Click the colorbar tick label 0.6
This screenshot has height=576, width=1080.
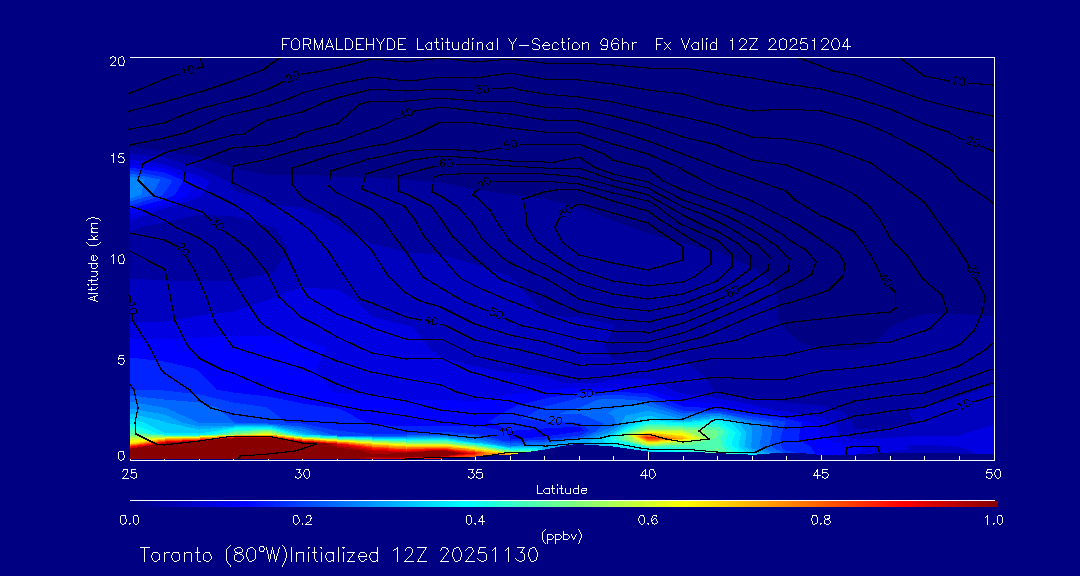[x=648, y=520]
